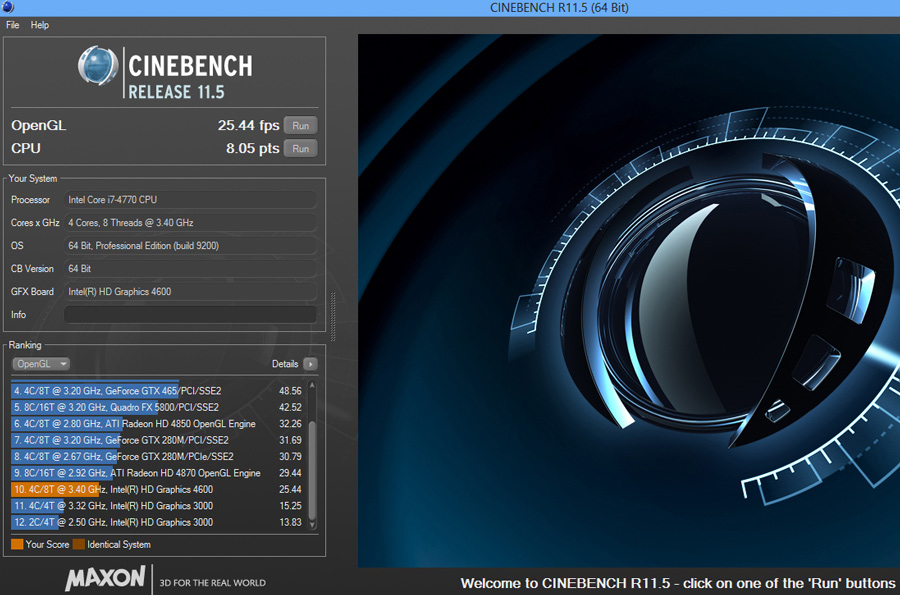900x595 pixels.
Task: Select ranking row 6 ATI Radeon HD 4850
Action: click(157, 423)
